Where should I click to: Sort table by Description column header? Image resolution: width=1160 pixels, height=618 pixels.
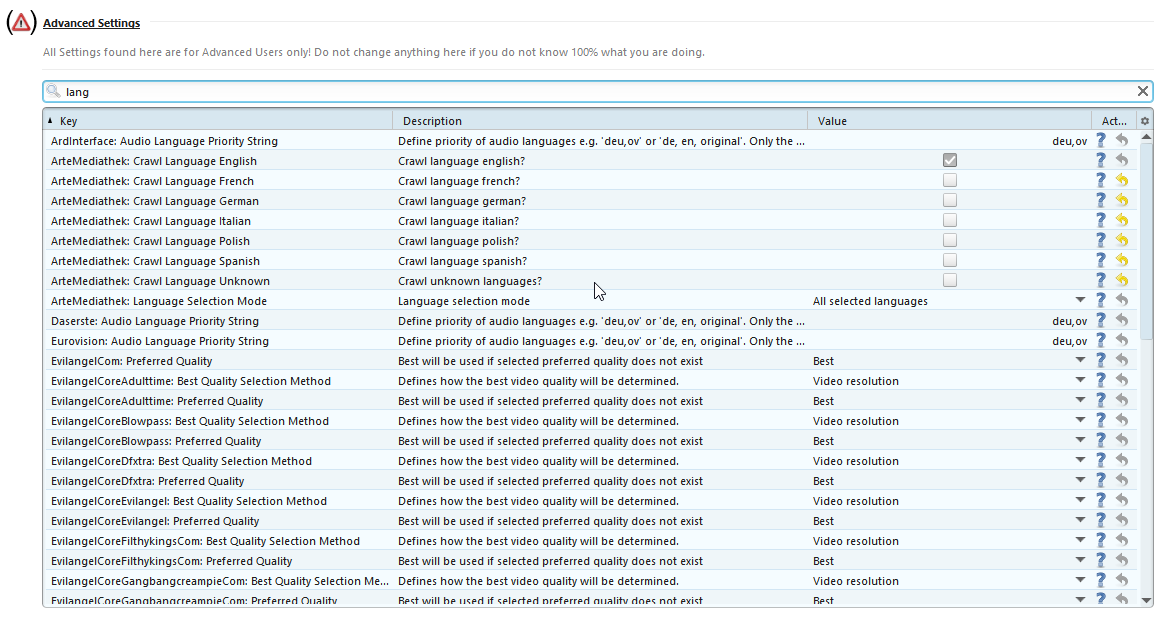click(x=600, y=121)
